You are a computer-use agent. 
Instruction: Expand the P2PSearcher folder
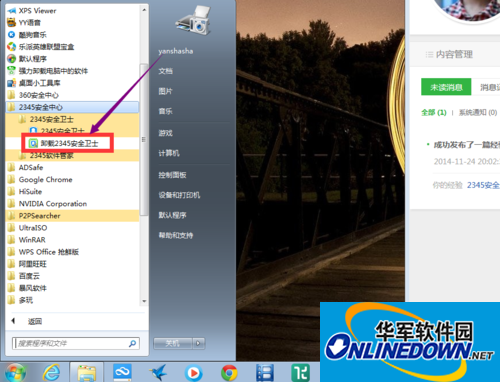[72, 216]
